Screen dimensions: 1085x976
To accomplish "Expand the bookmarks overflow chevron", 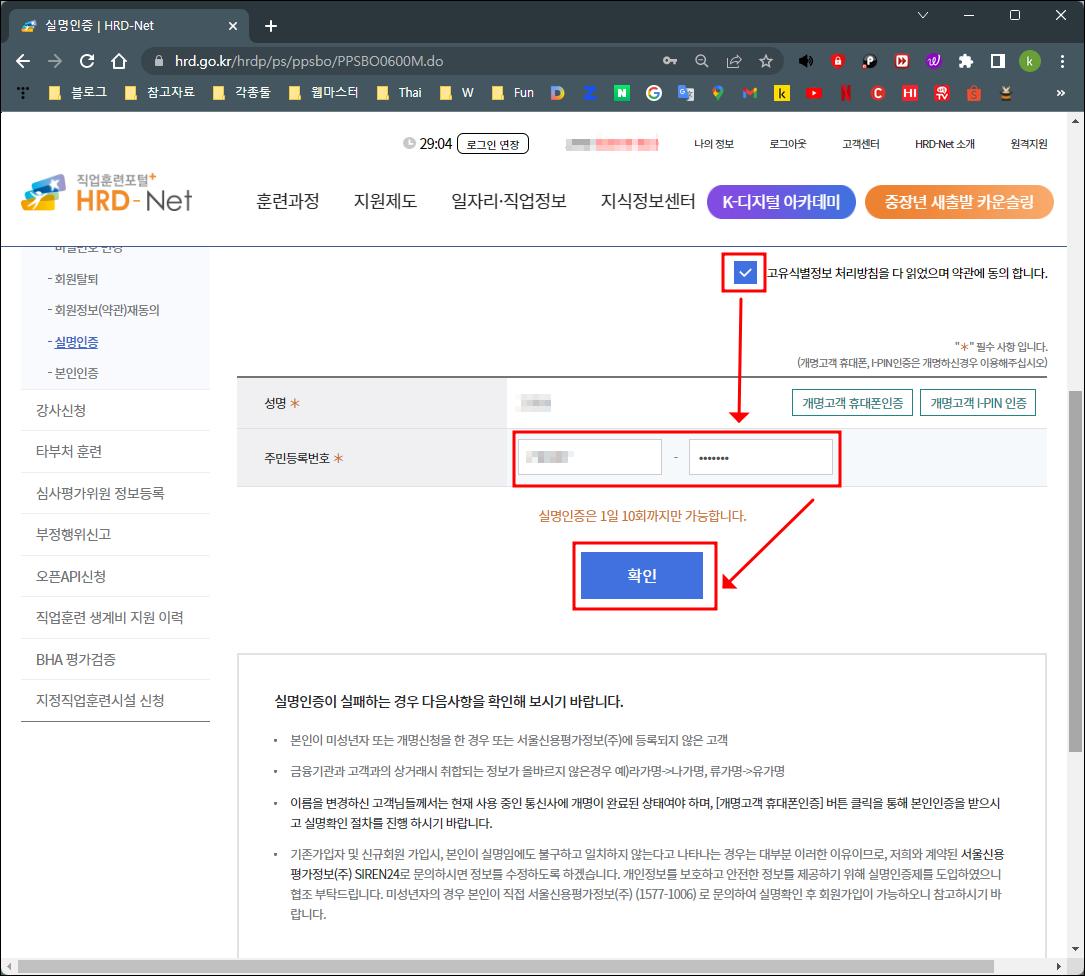I will [1062, 94].
